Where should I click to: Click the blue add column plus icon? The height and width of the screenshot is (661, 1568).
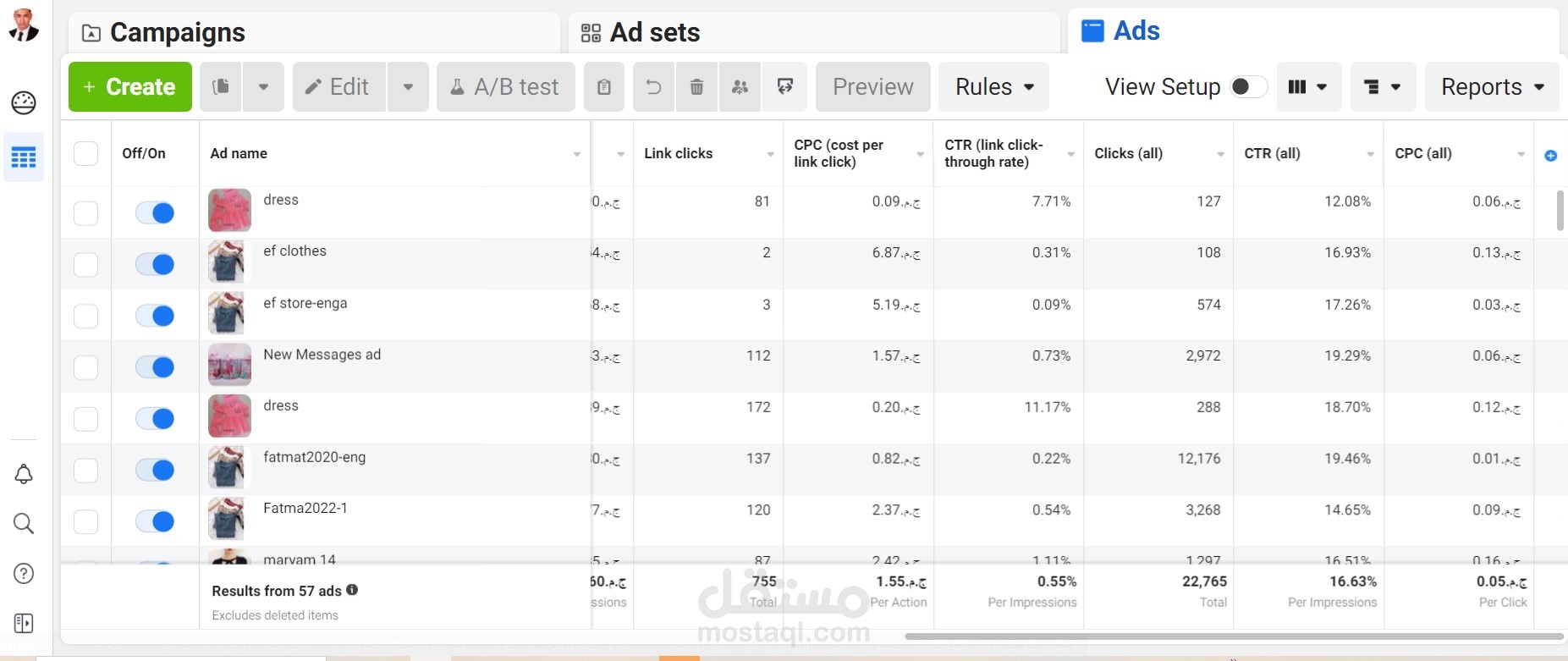click(x=1550, y=156)
